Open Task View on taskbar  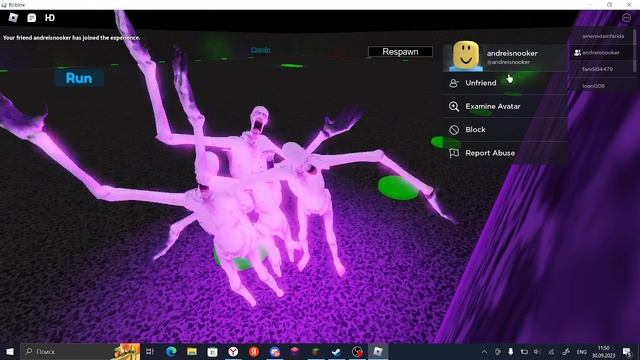(x=150, y=351)
